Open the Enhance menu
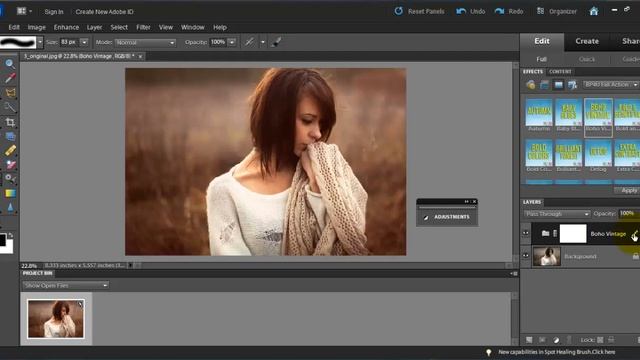 [x=66, y=27]
